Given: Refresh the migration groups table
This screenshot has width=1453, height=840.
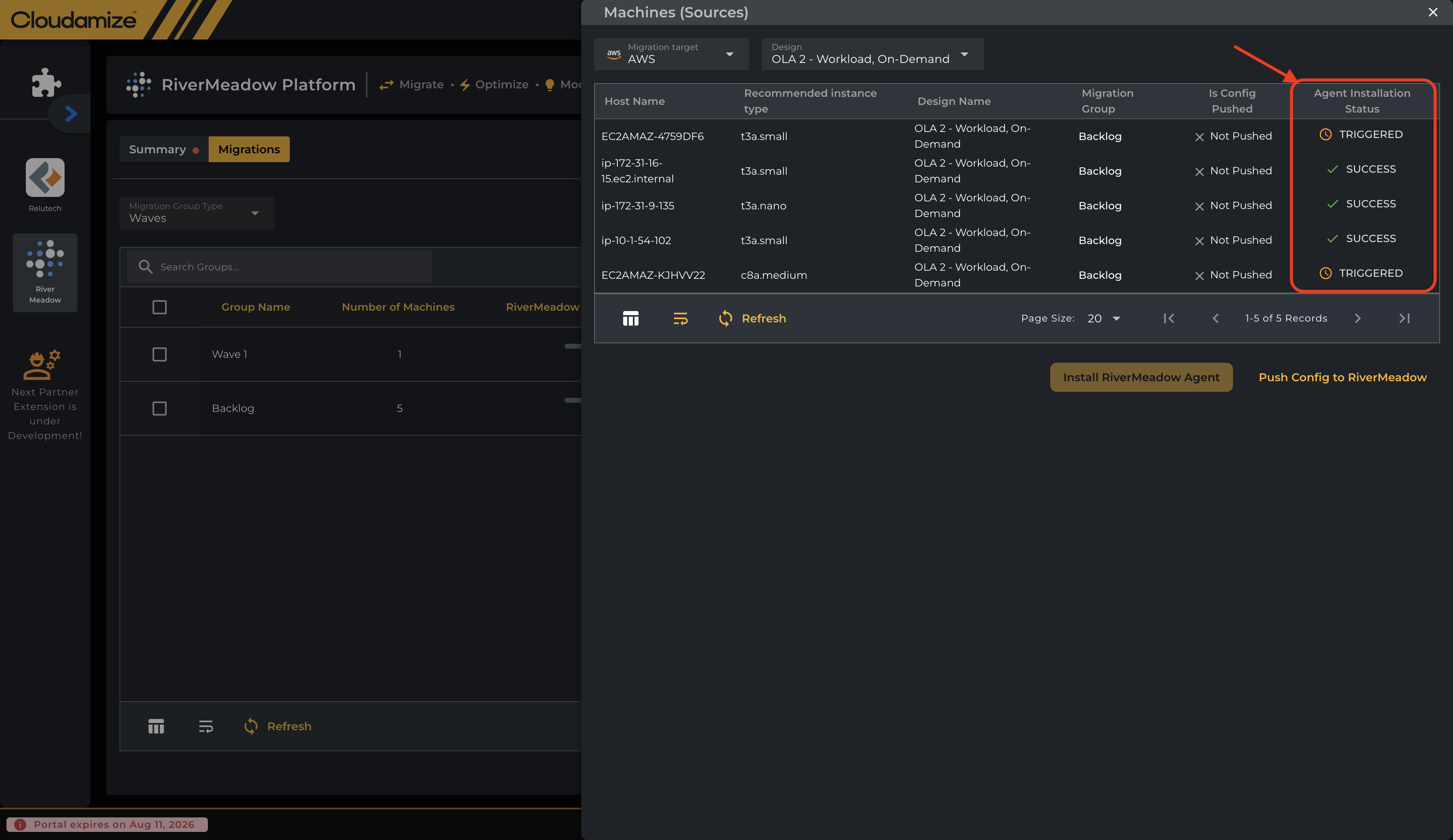Looking at the screenshot, I should coord(277,726).
